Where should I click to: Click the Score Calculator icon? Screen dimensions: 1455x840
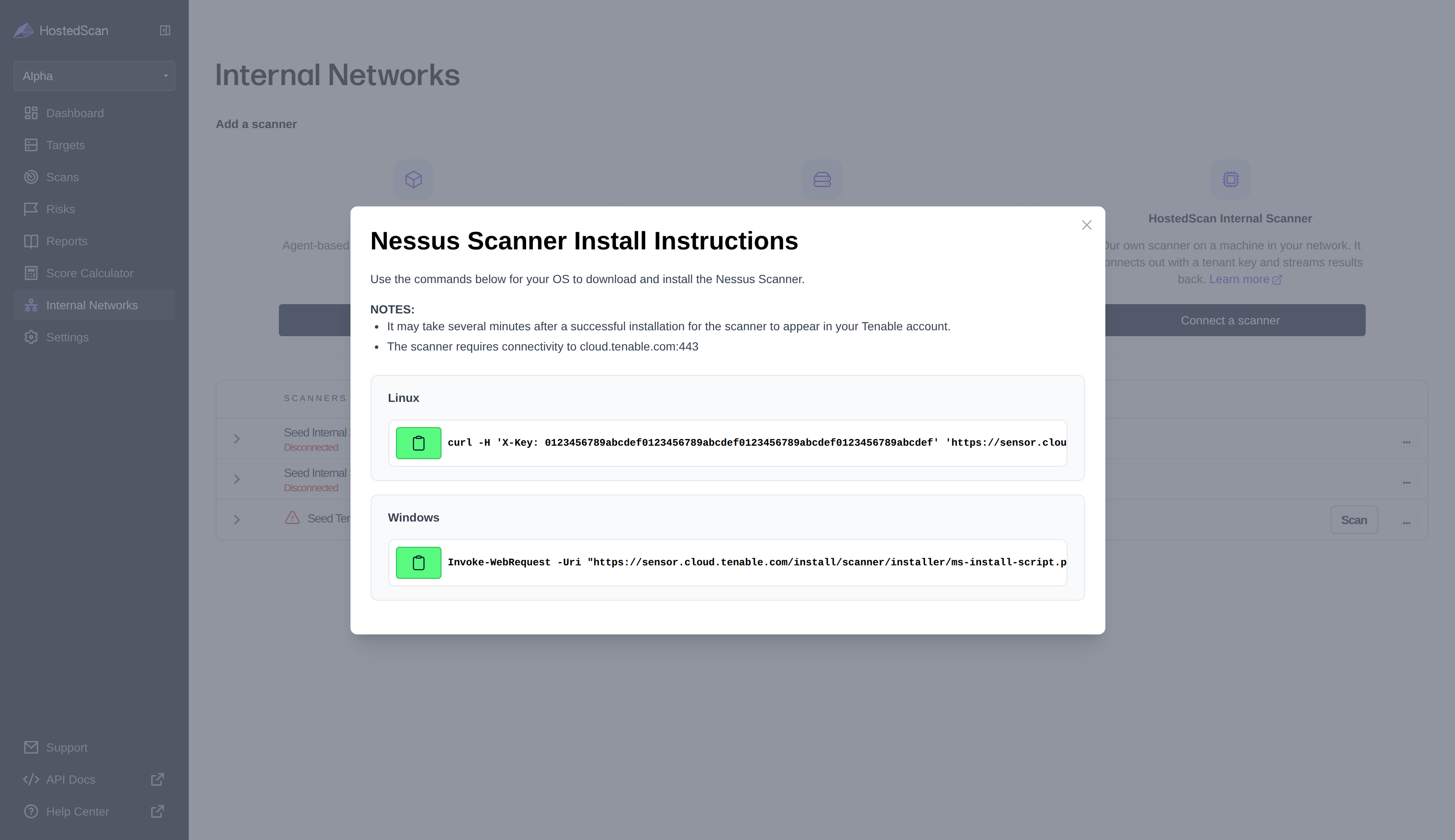coord(31,273)
